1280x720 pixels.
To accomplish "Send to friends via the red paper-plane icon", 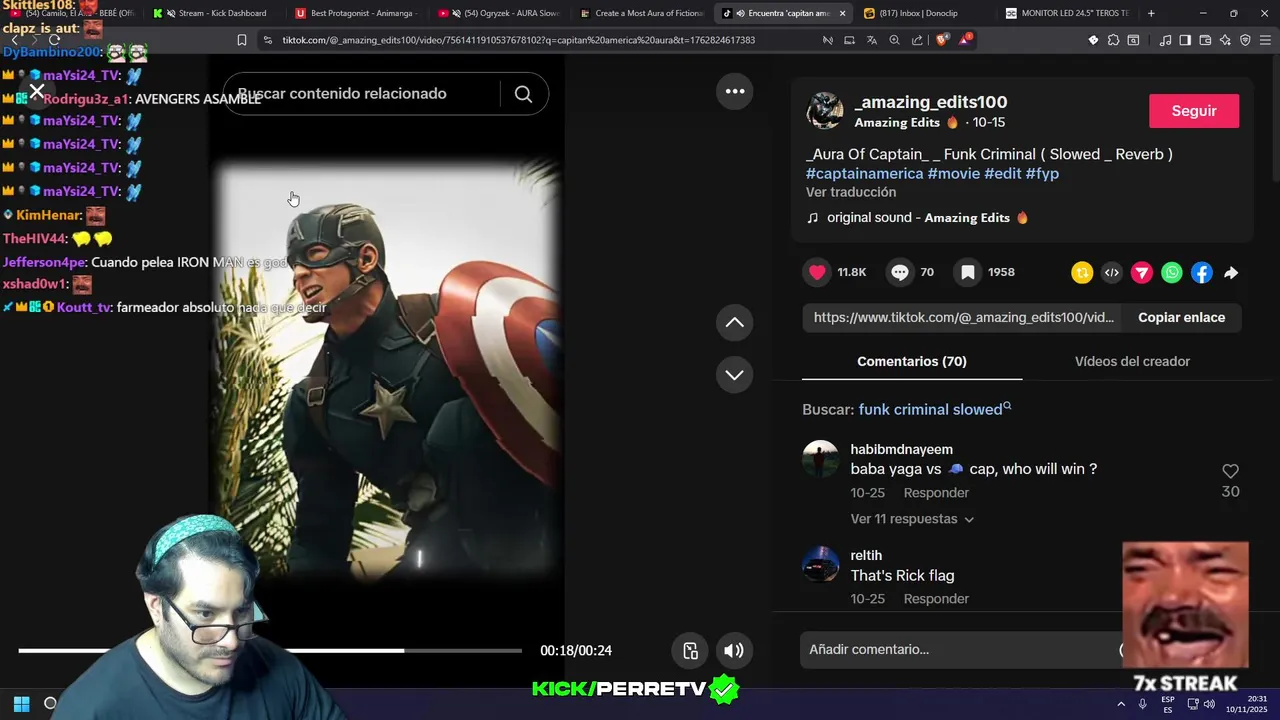I will (x=1142, y=273).
